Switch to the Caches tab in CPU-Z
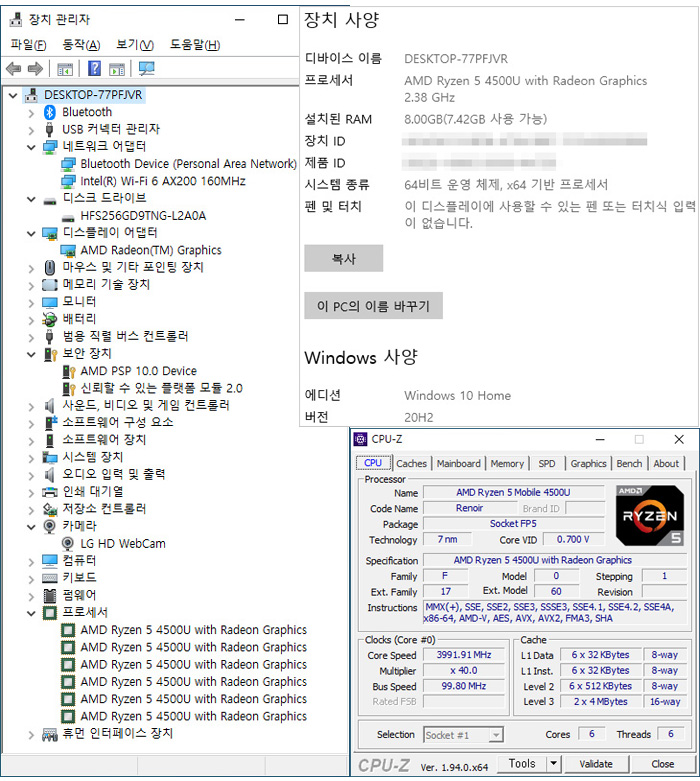This screenshot has width=700, height=781. 412,463
